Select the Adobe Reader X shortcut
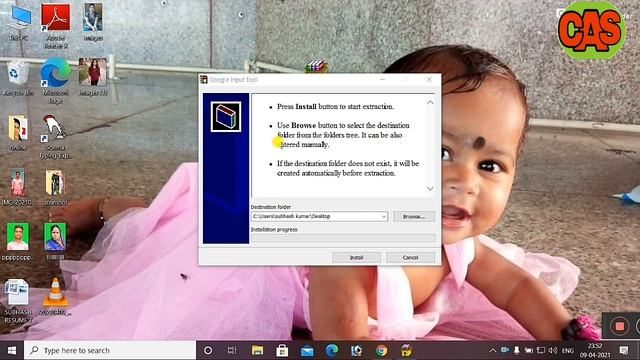 tap(56, 27)
